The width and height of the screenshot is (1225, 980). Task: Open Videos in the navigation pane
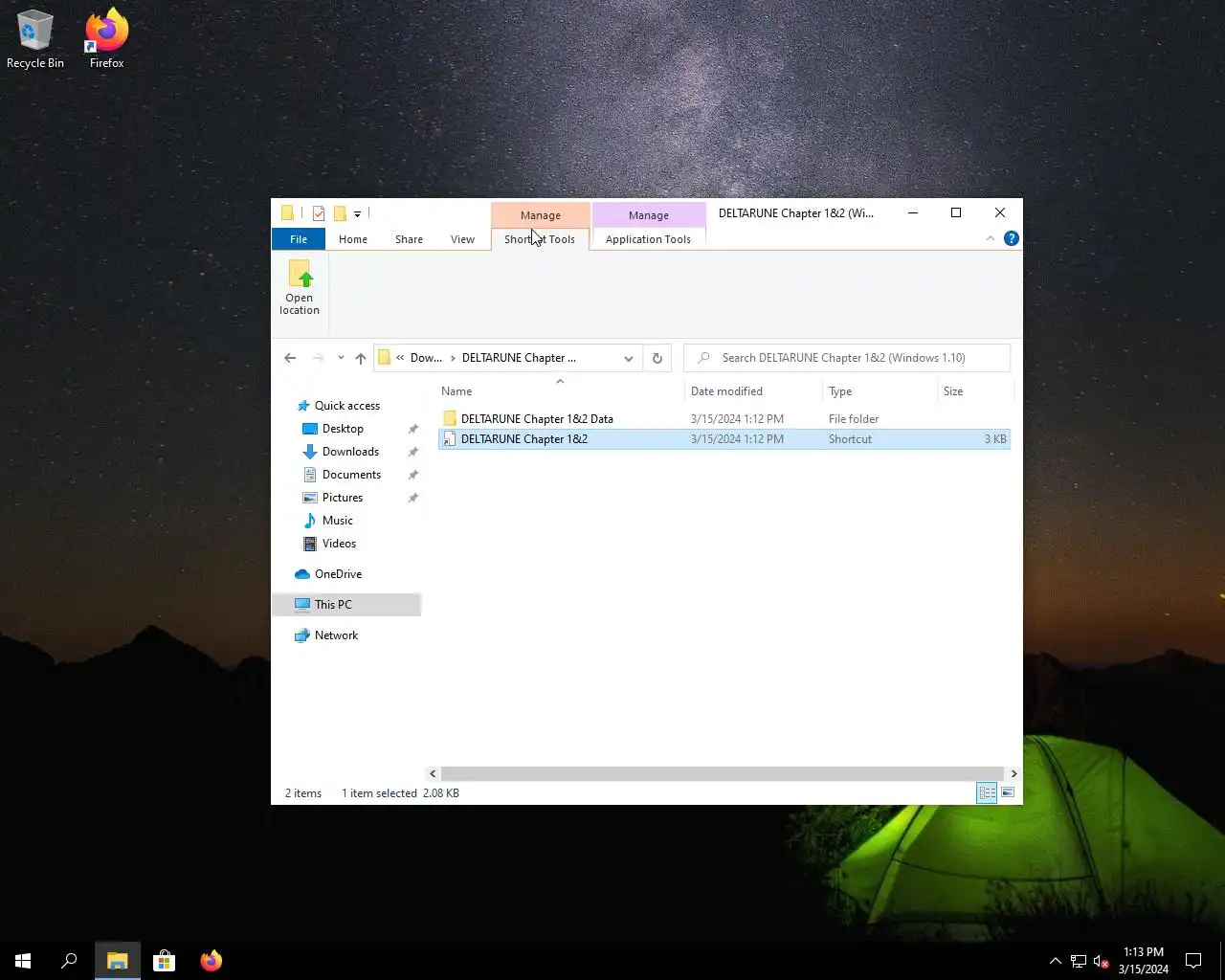(x=339, y=544)
